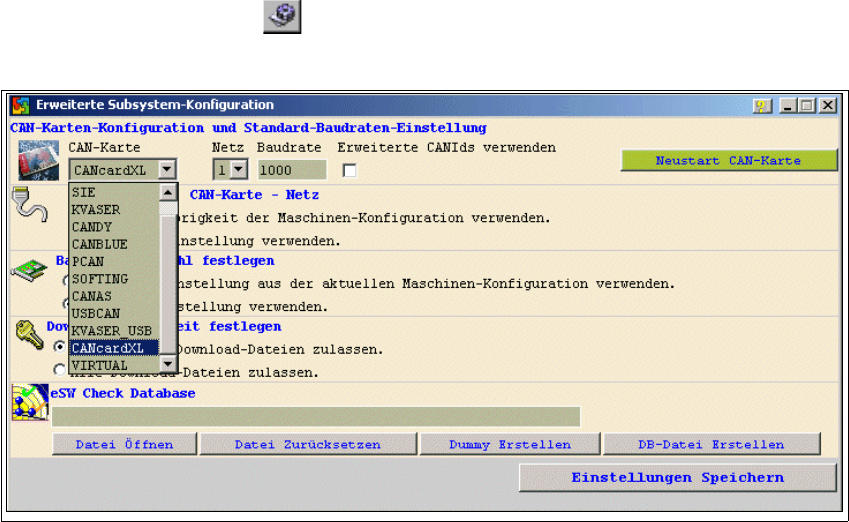This screenshot has height=522, width=849.
Task: Click Einstellungen Speichern button
Action: click(x=677, y=478)
